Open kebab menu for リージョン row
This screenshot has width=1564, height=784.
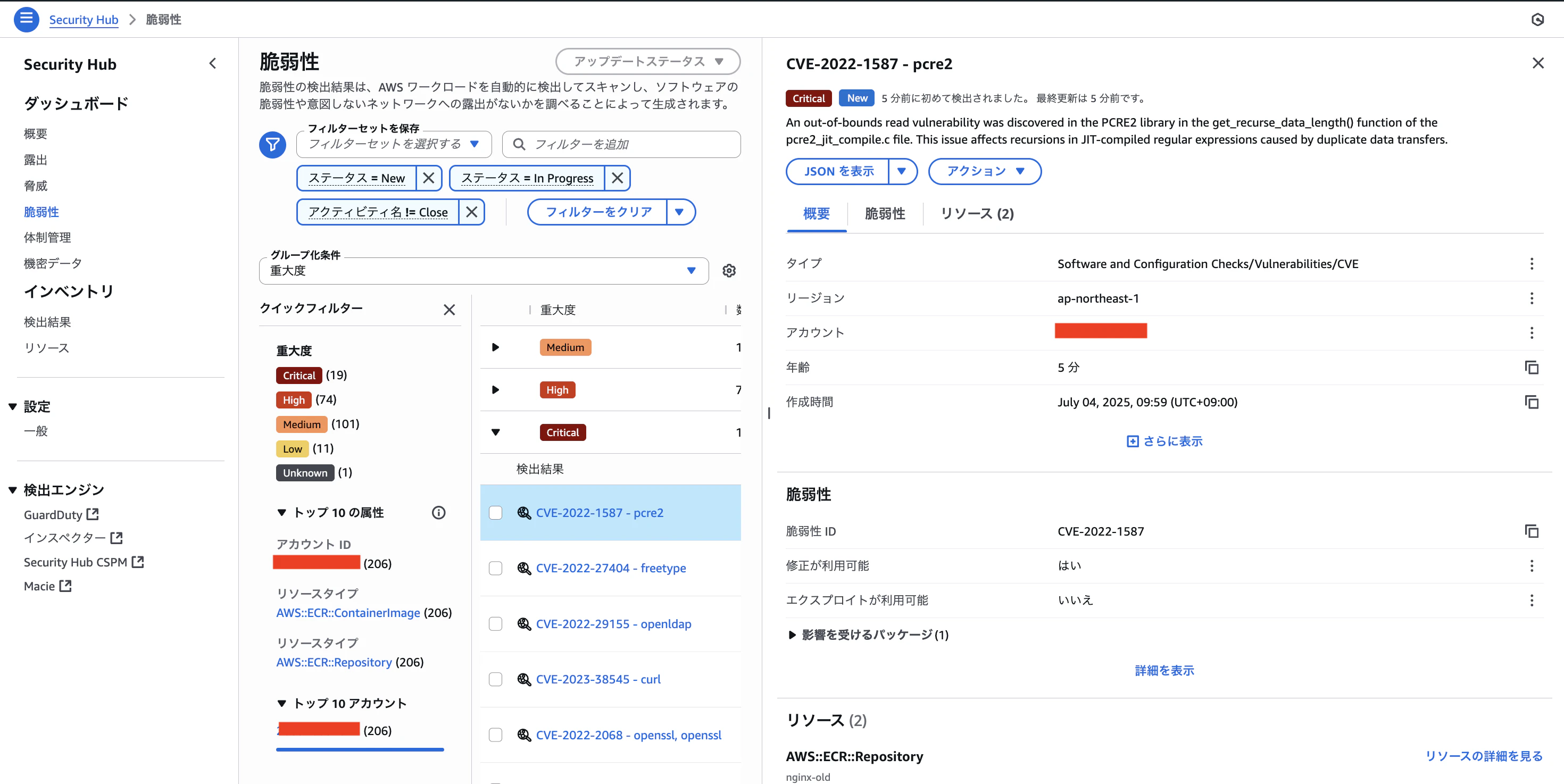tap(1532, 298)
